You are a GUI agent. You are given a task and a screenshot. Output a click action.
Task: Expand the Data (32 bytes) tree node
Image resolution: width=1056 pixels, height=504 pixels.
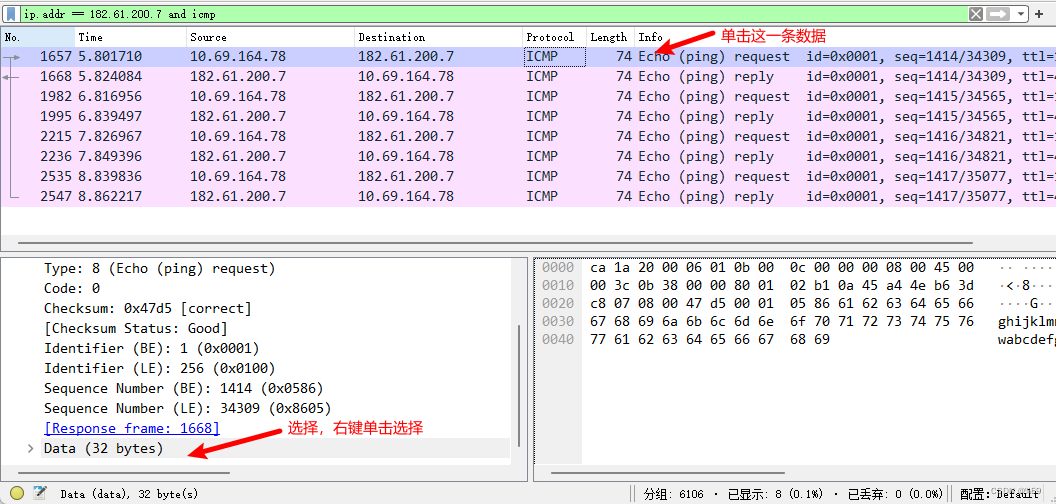tap(30, 448)
